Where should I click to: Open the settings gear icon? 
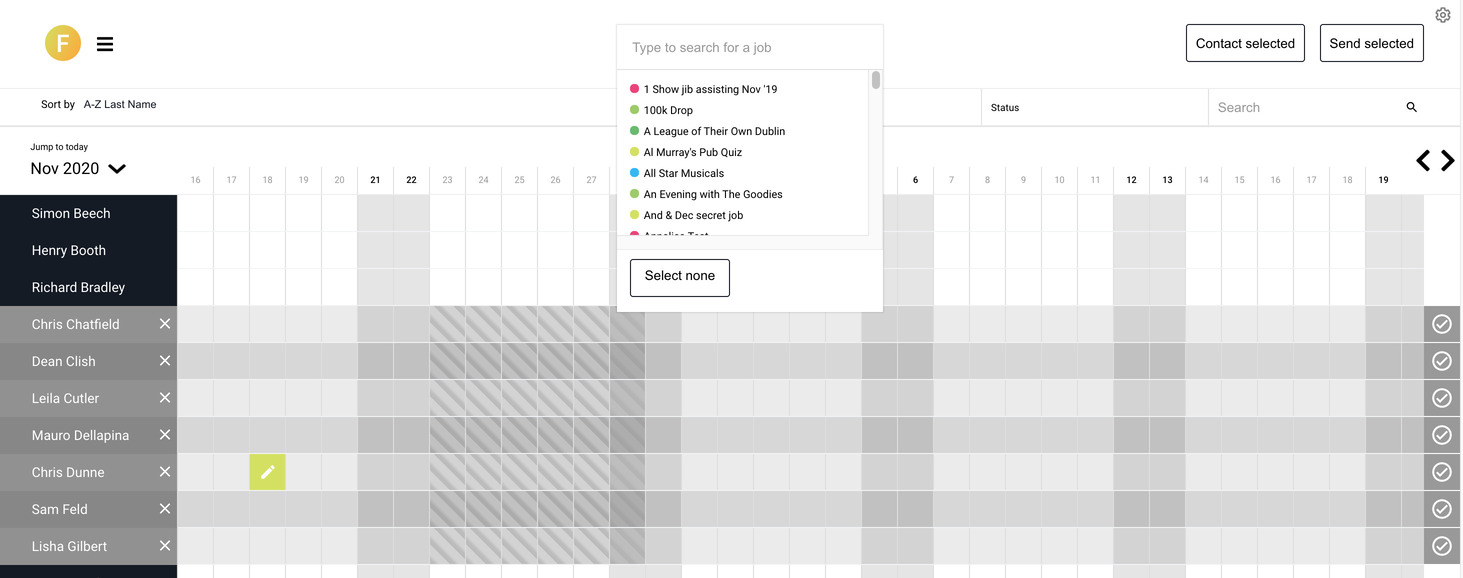click(1442, 14)
